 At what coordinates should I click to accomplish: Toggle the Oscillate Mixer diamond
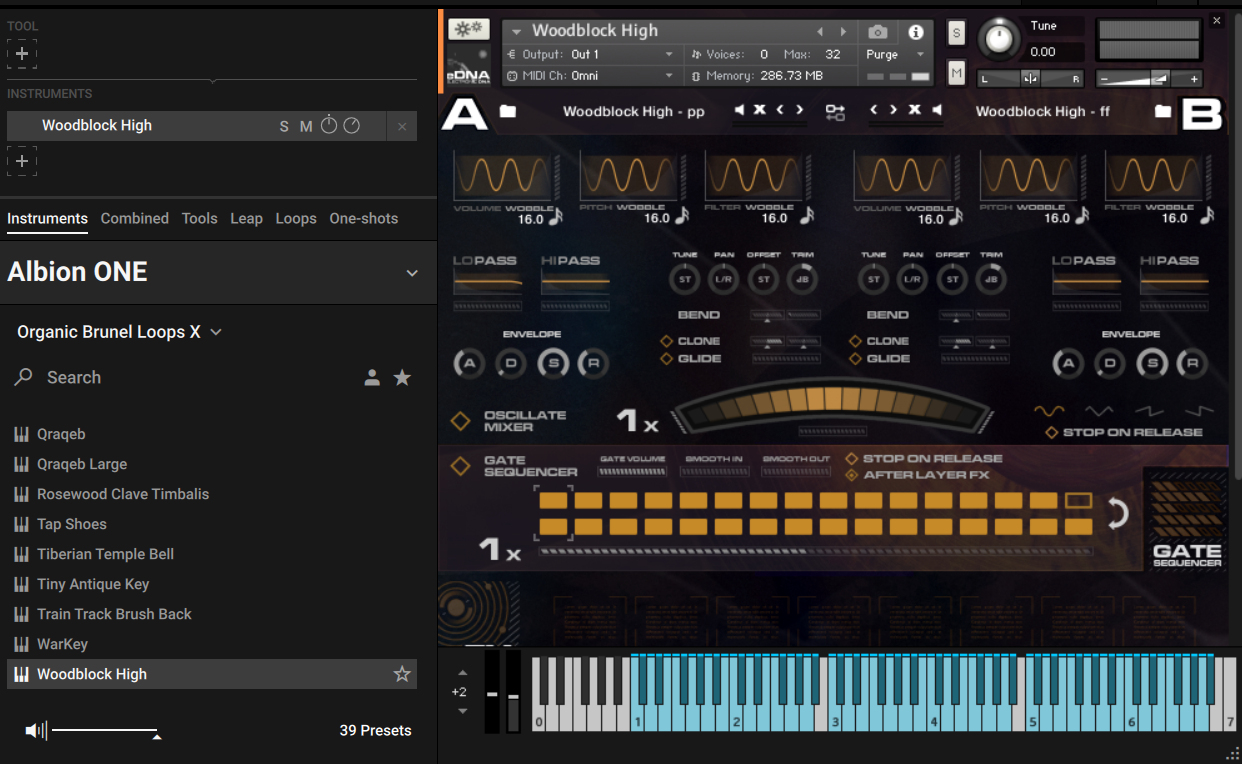click(x=460, y=421)
